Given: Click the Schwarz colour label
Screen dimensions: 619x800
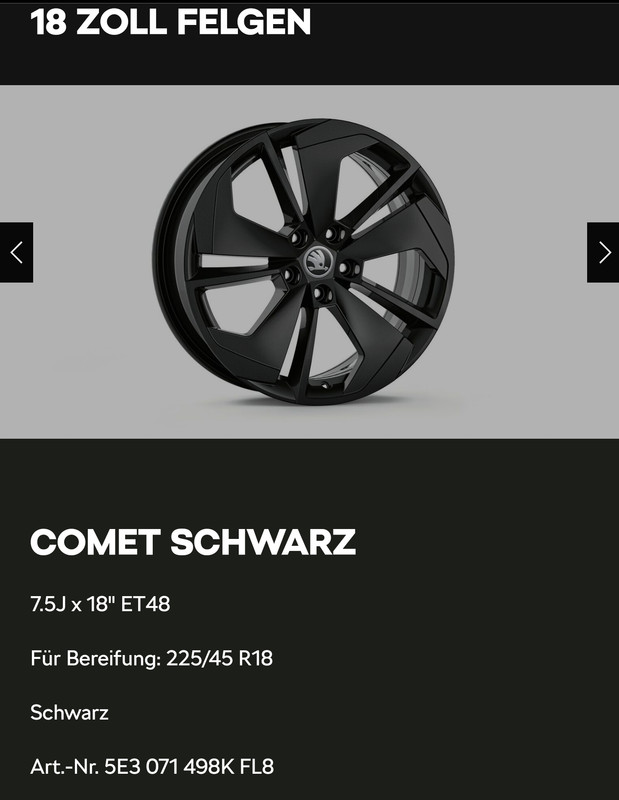Looking at the screenshot, I should (x=69, y=712).
